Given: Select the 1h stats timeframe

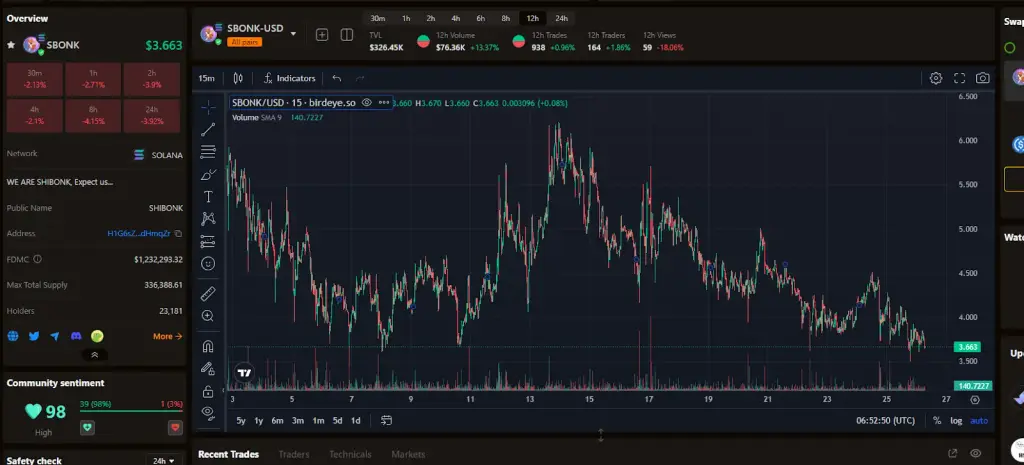Looking at the screenshot, I should (x=406, y=18).
